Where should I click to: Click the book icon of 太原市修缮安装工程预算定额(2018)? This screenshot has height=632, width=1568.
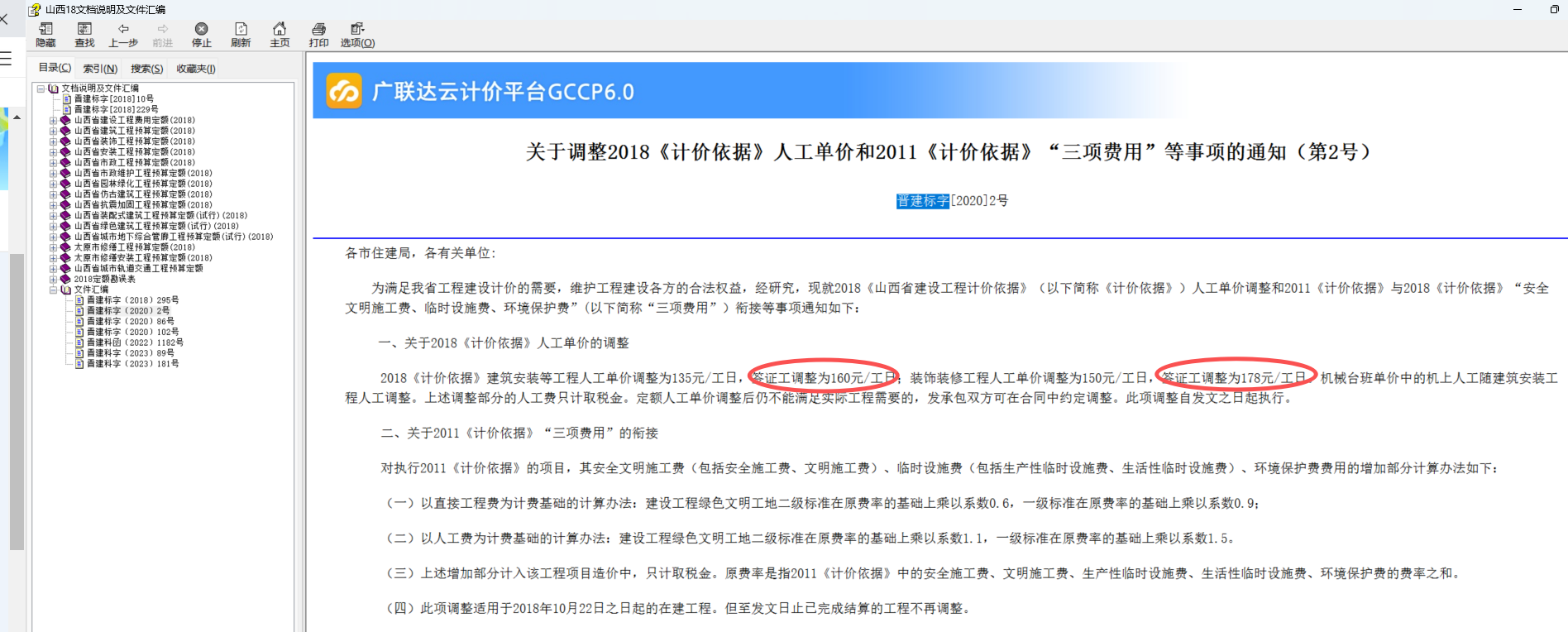[x=65, y=257]
